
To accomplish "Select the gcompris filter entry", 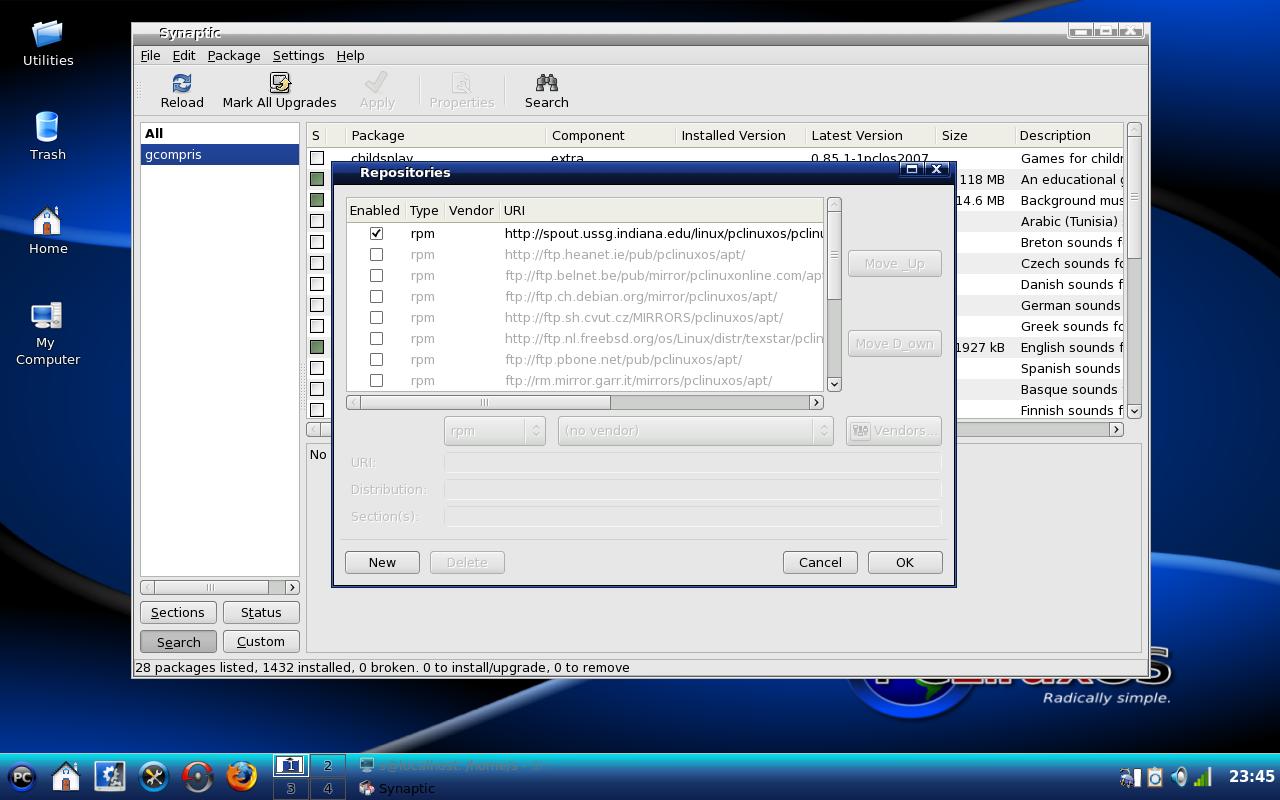I will point(220,154).
